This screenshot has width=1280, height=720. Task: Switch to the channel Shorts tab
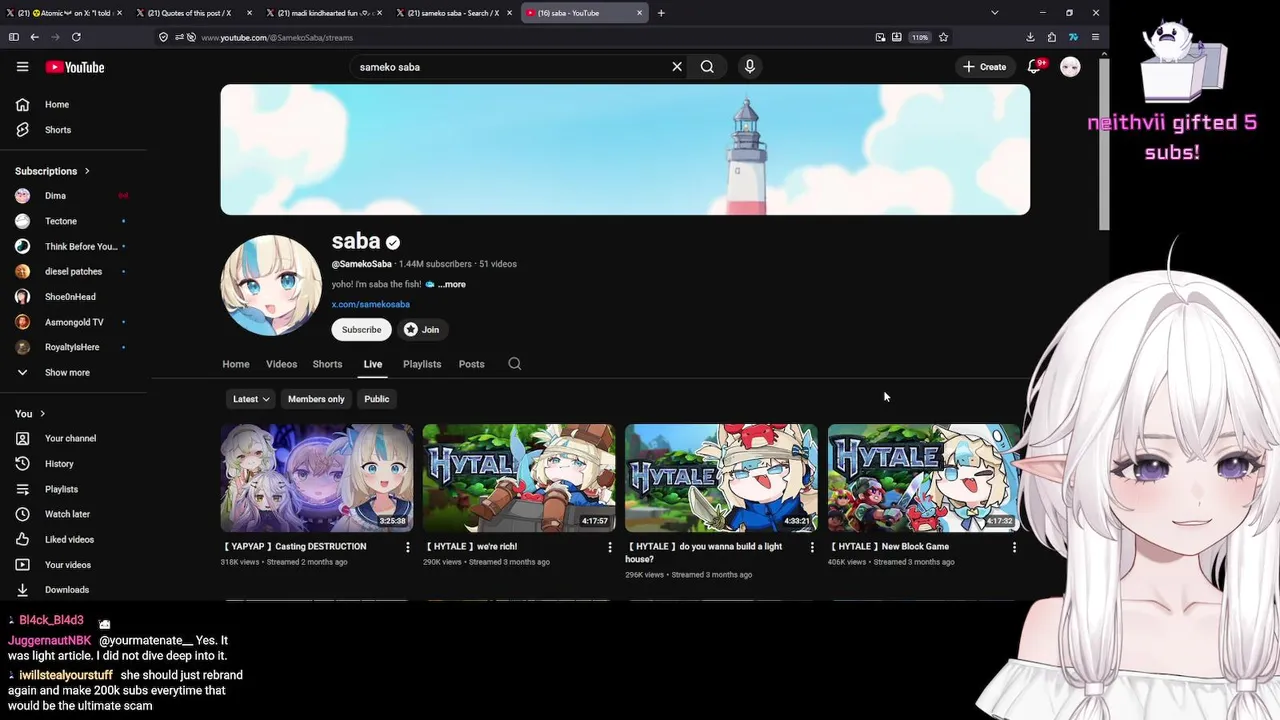point(327,364)
